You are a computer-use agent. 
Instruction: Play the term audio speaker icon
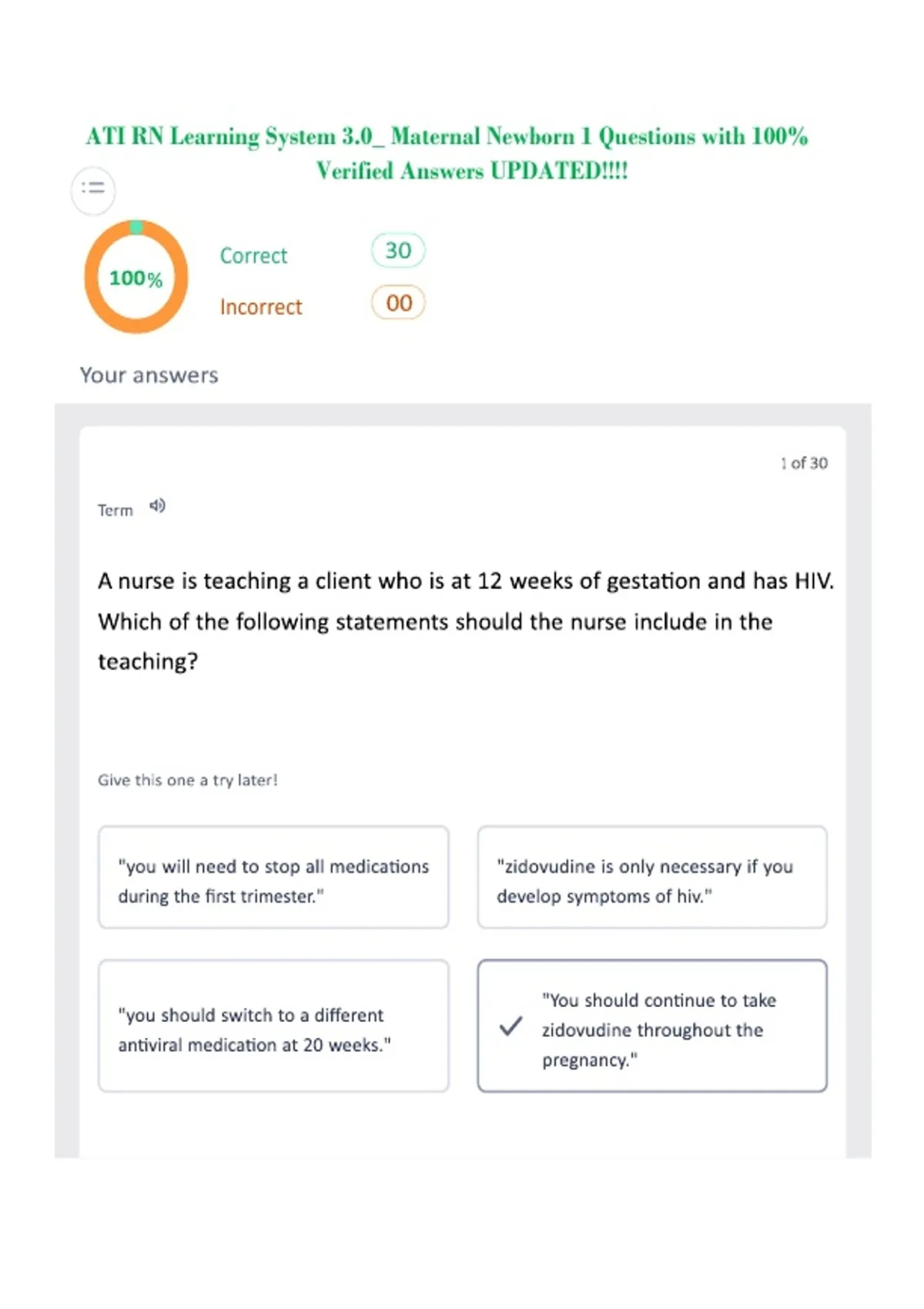[x=157, y=506]
